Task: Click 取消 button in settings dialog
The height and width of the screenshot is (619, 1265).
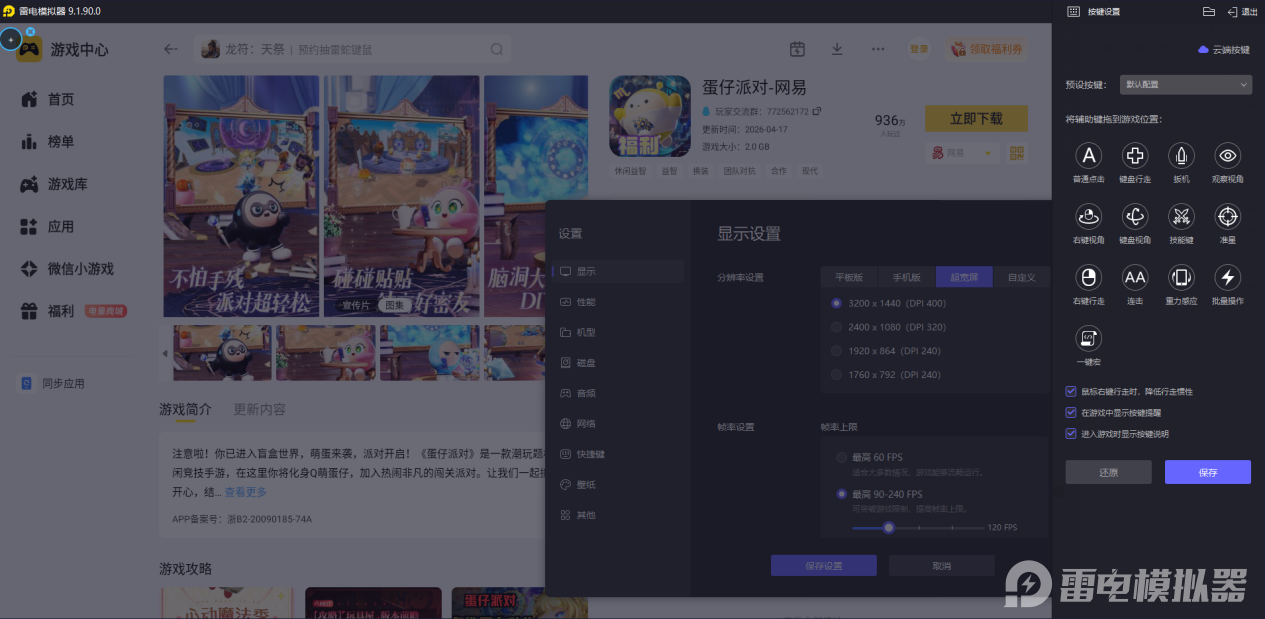Action: pos(942,566)
